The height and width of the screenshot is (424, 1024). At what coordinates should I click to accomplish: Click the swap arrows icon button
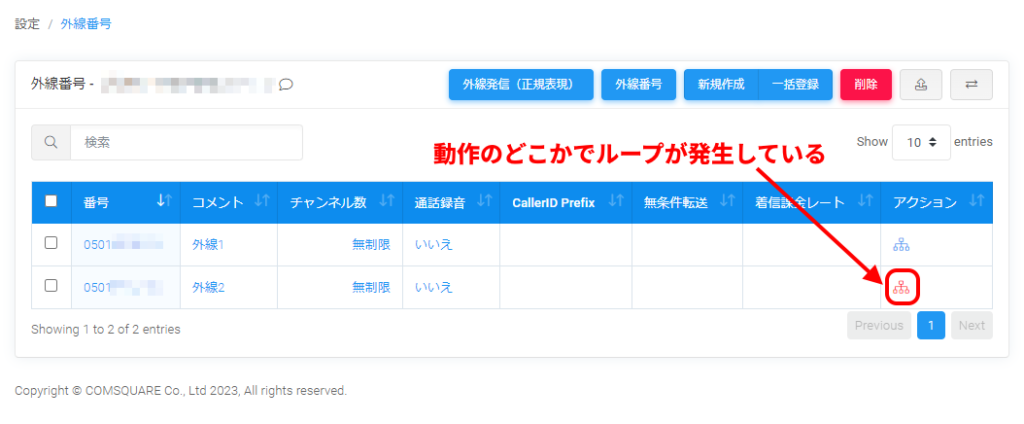click(971, 85)
